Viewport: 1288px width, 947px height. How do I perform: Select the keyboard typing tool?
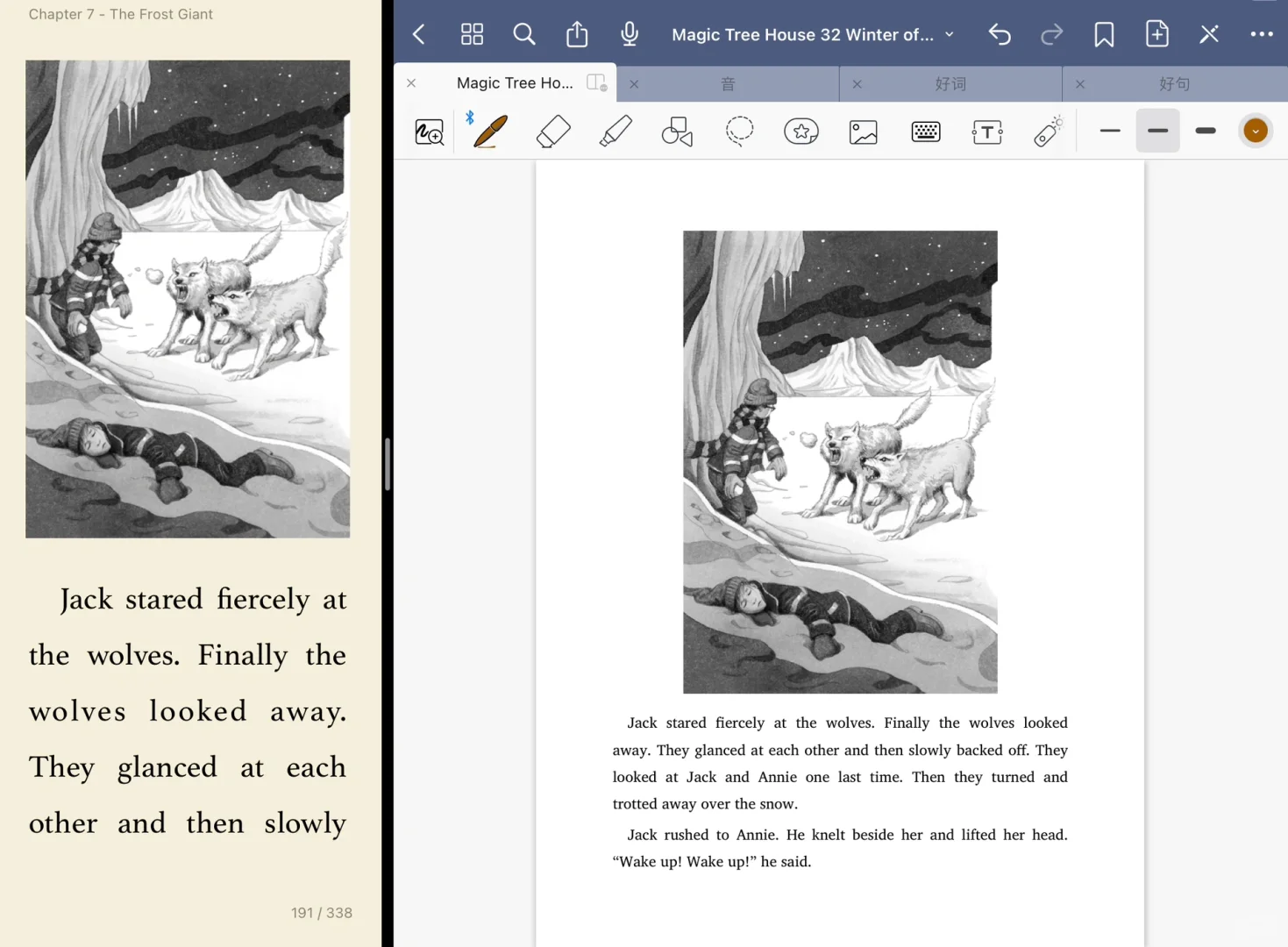(x=926, y=132)
